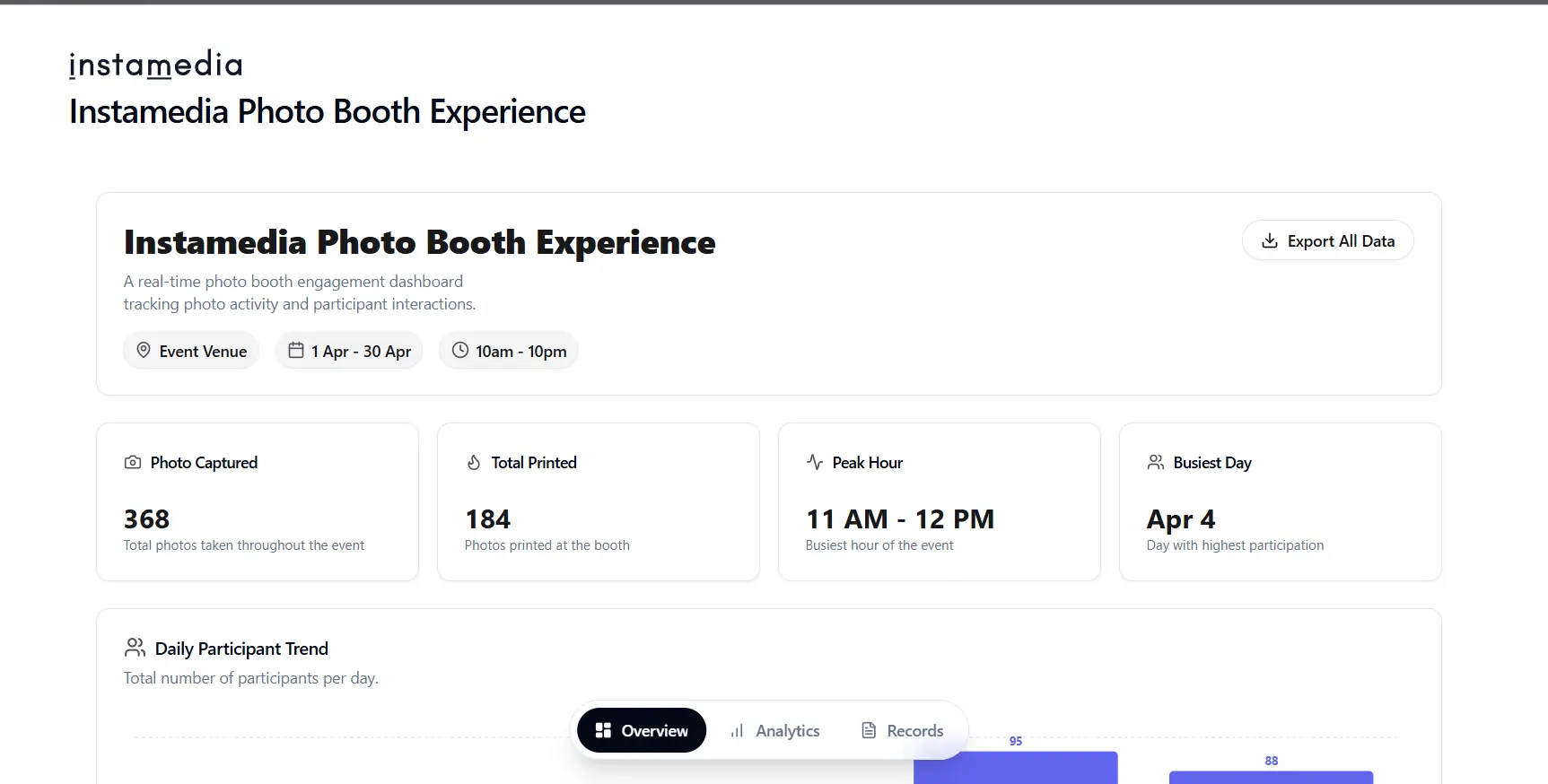The height and width of the screenshot is (784, 1548).
Task: Click the users icon on Busiest Day card
Action: [x=1156, y=462]
